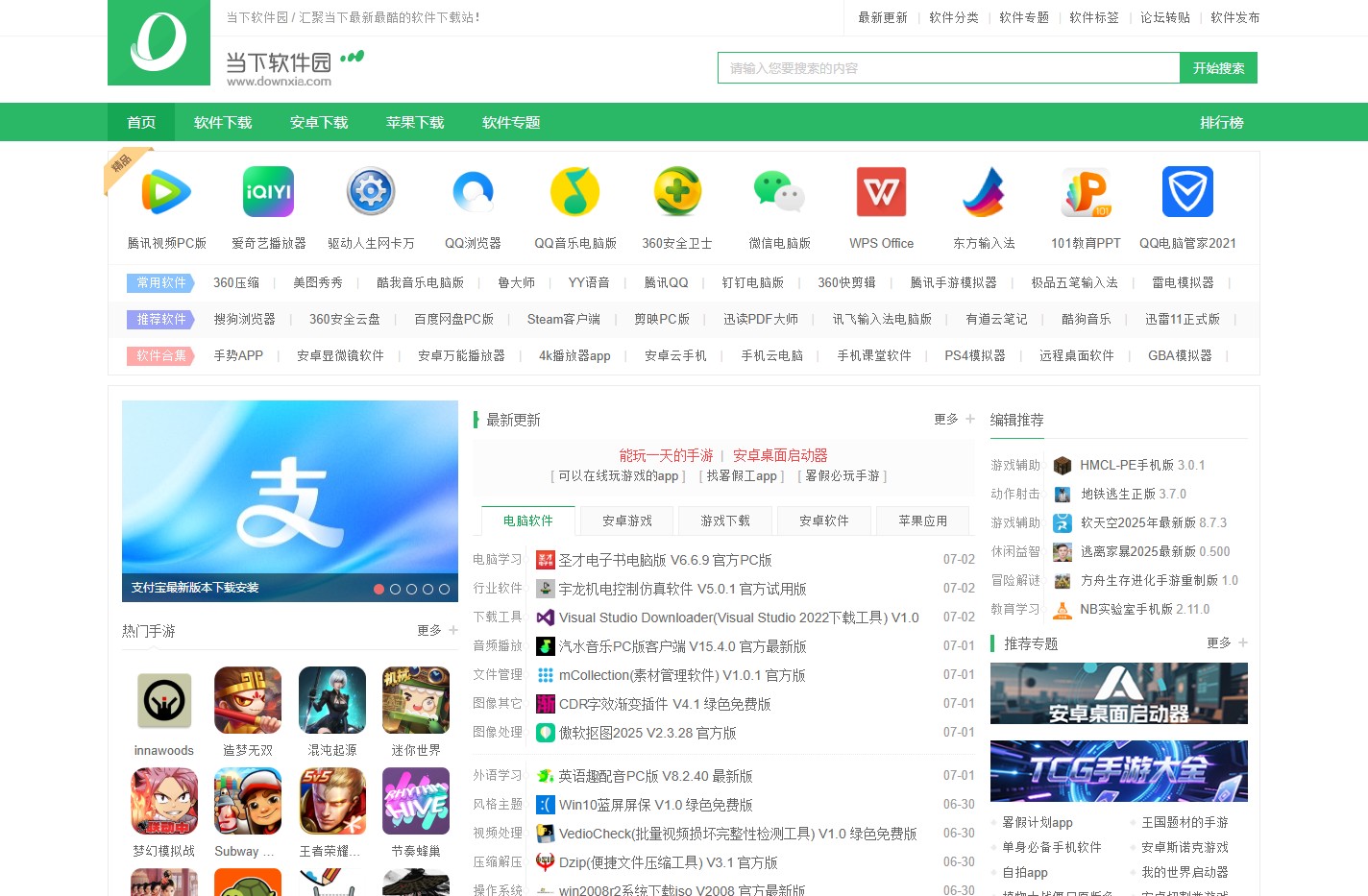Open the 混沌起源 game icon

click(x=332, y=700)
